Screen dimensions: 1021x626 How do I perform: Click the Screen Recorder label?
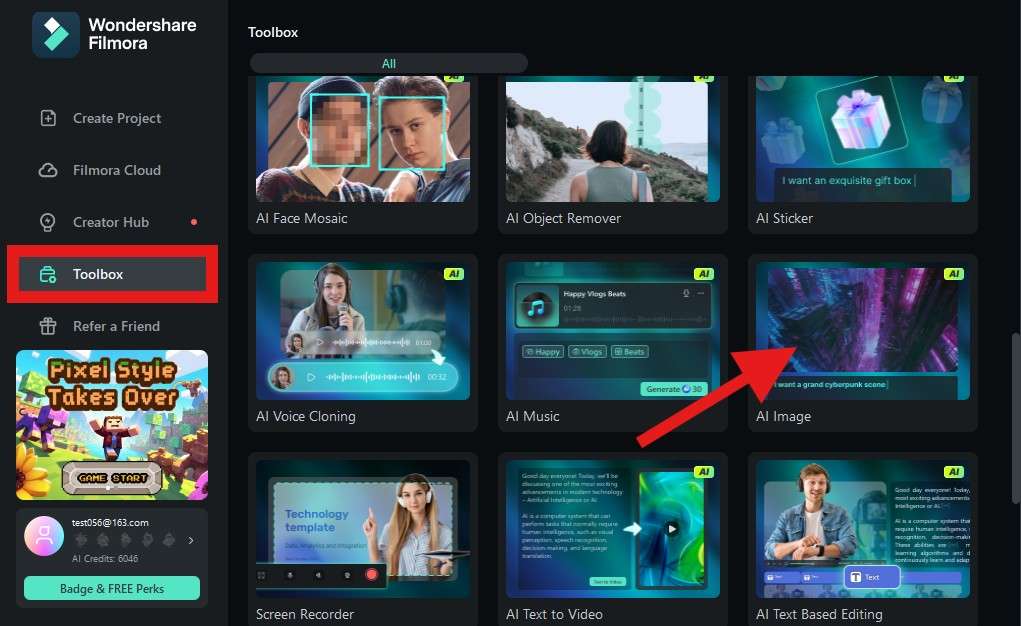(x=305, y=614)
